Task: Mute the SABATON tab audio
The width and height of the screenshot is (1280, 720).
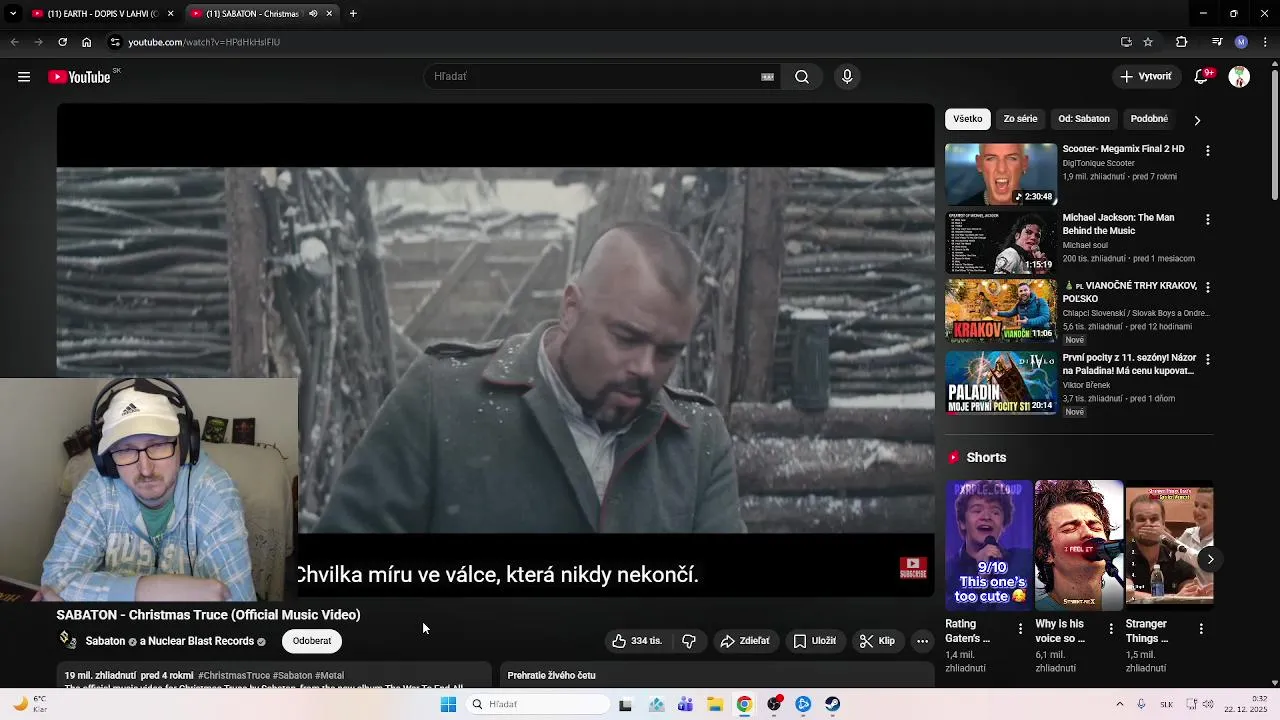Action: click(313, 14)
